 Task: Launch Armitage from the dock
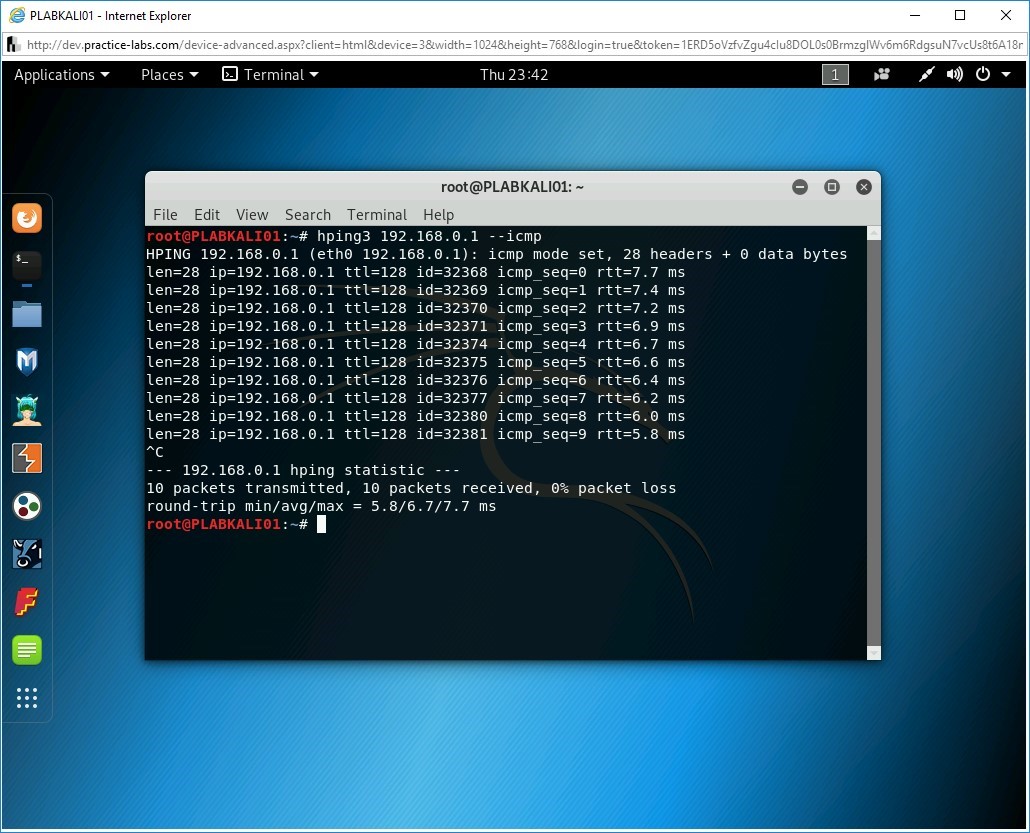click(x=27, y=410)
